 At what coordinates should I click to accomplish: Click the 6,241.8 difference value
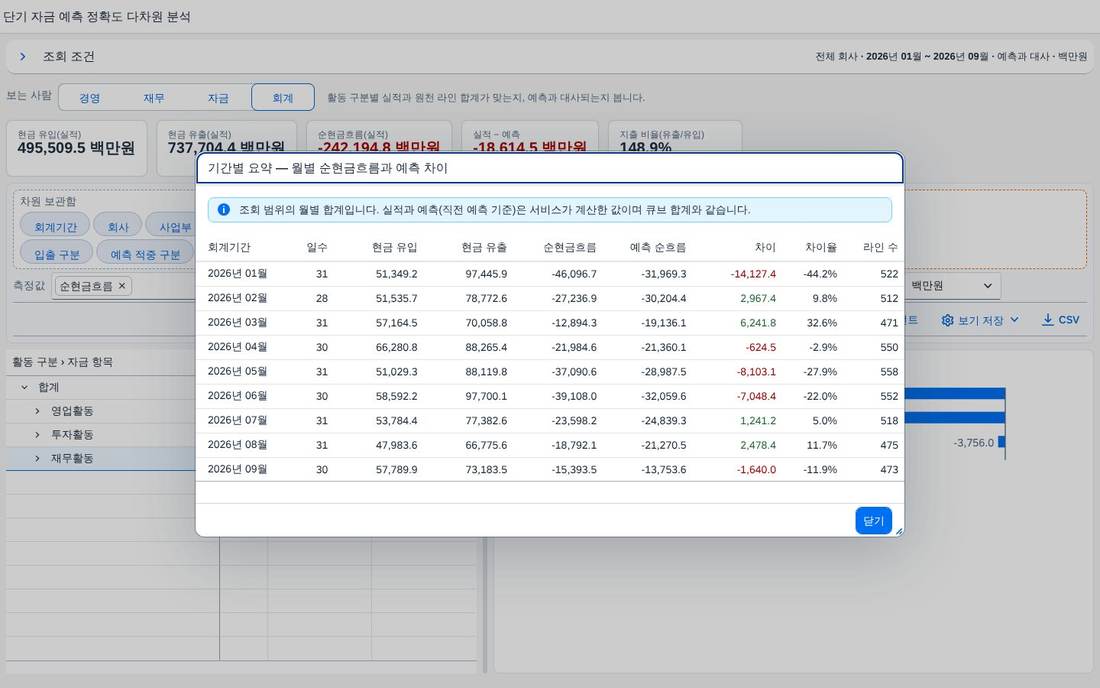click(758, 323)
